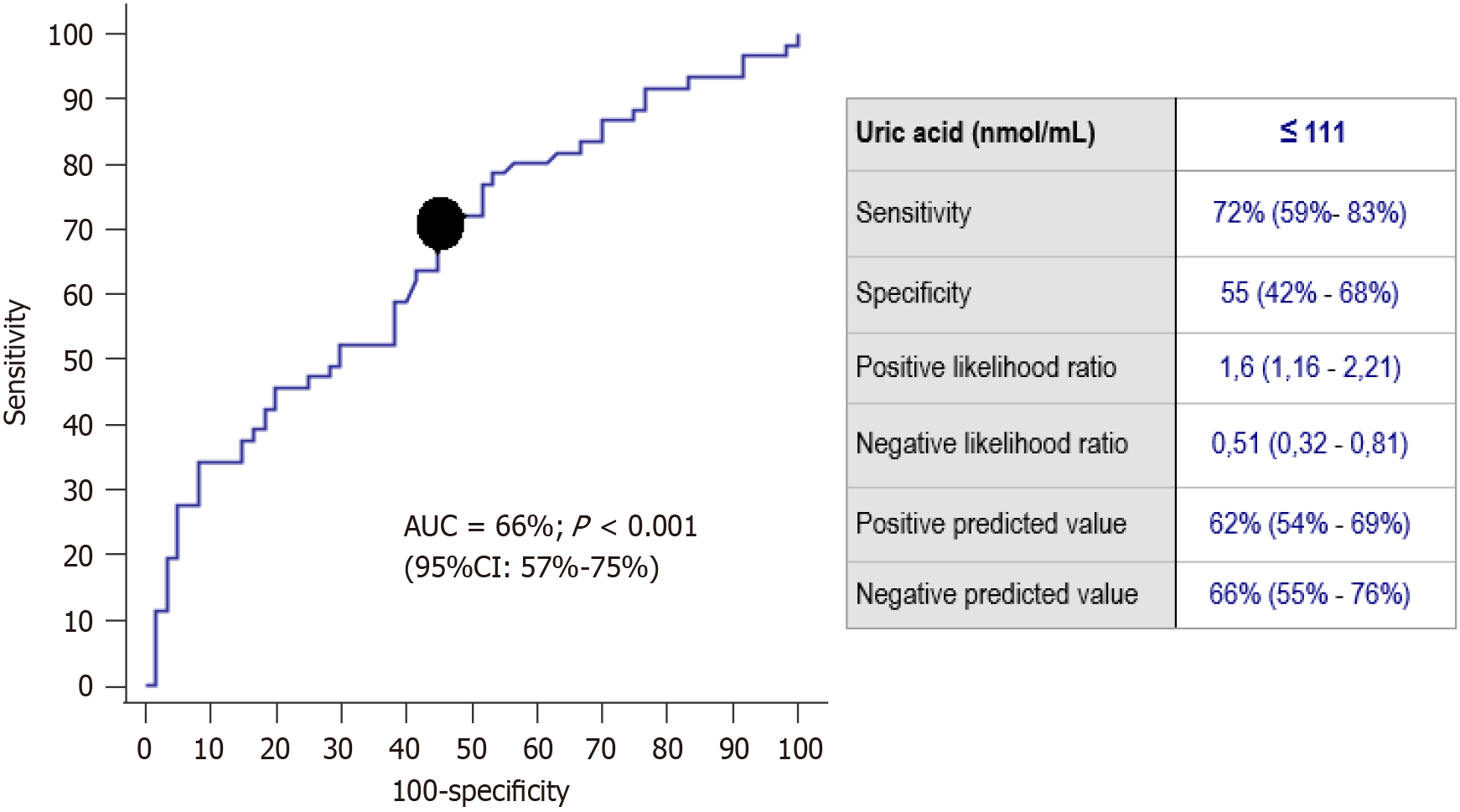1460x812 pixels.
Task: Click the vertical Sensitivity y-axis title
Action: click(x=16, y=362)
